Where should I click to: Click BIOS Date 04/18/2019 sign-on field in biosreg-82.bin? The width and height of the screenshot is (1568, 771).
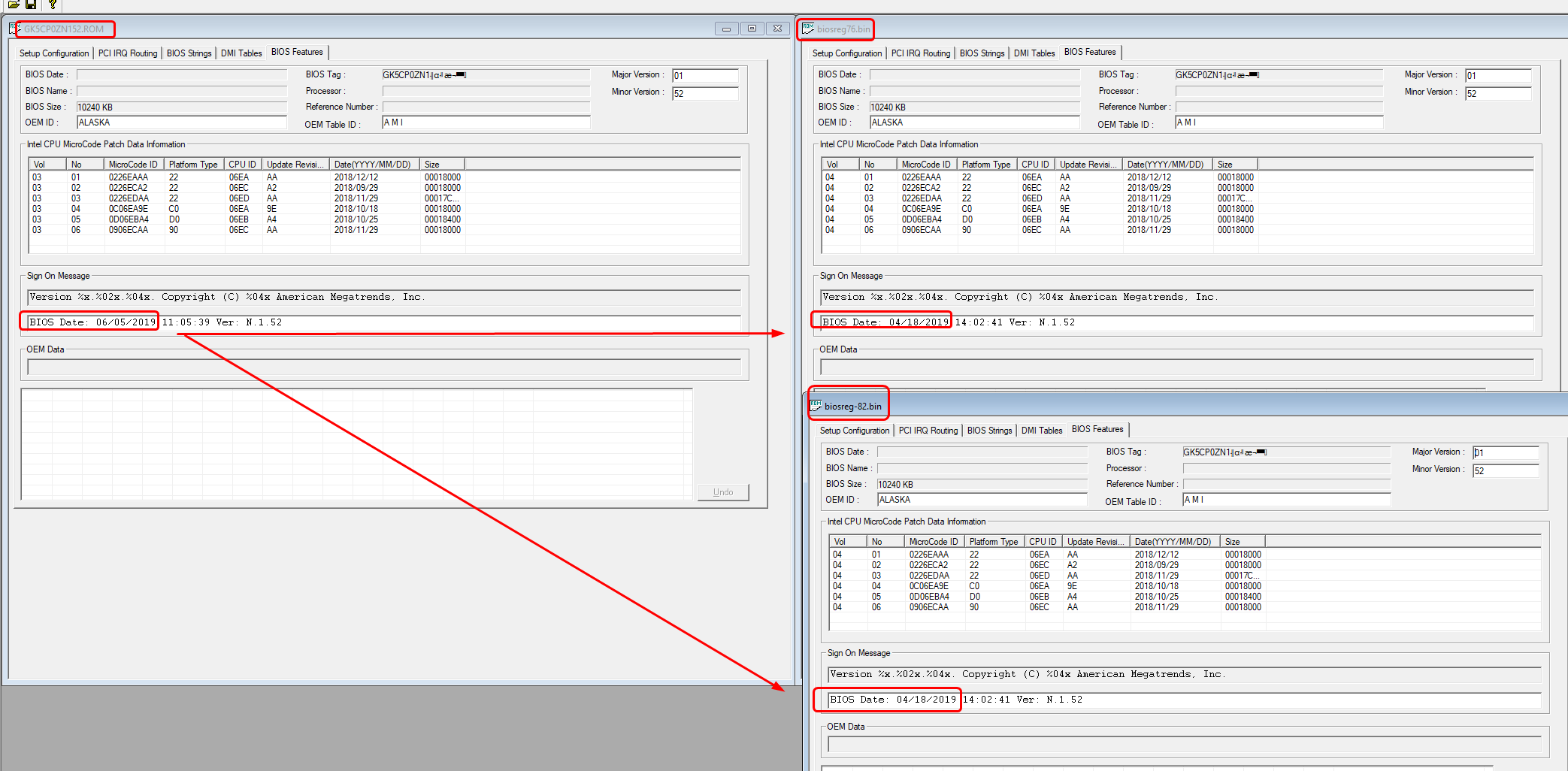coord(1185,700)
